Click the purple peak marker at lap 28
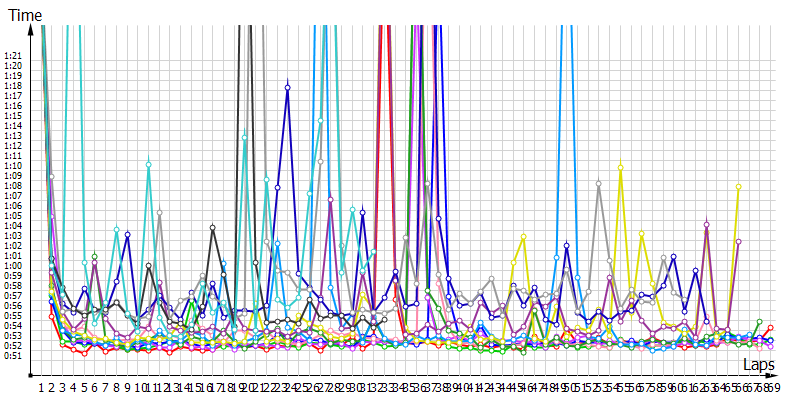The image size is (800, 400). [331, 199]
